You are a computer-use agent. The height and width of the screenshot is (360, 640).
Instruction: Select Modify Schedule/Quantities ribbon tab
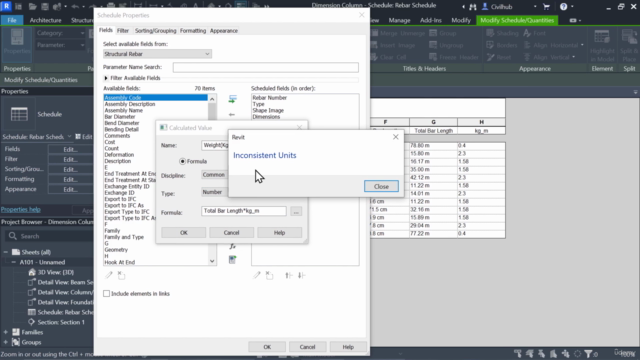point(517,20)
